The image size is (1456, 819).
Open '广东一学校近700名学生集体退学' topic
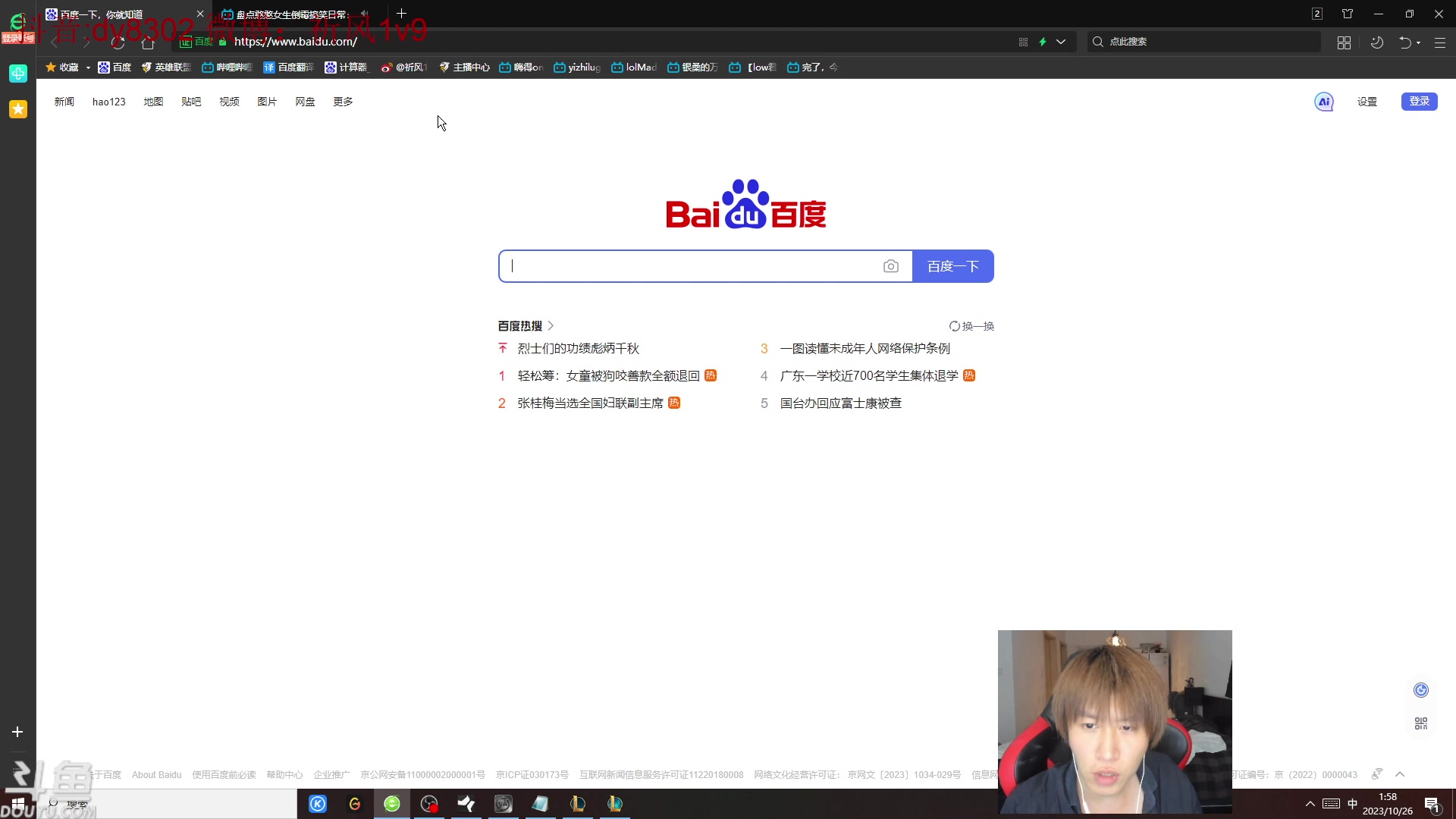pyautogui.click(x=869, y=376)
